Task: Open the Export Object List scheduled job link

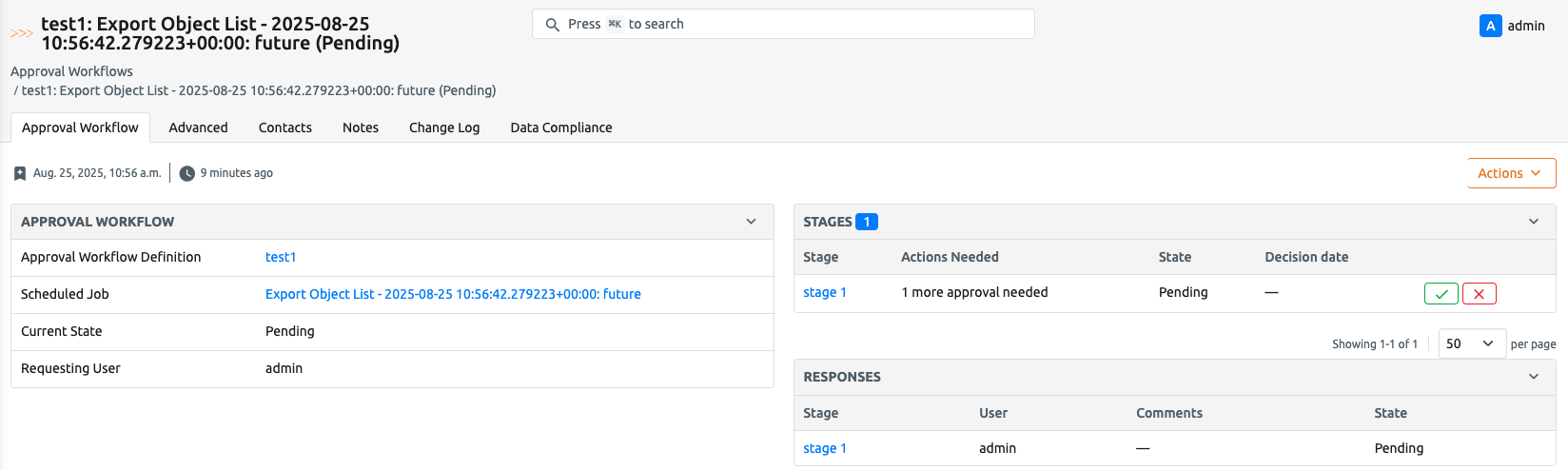Action: [x=453, y=294]
